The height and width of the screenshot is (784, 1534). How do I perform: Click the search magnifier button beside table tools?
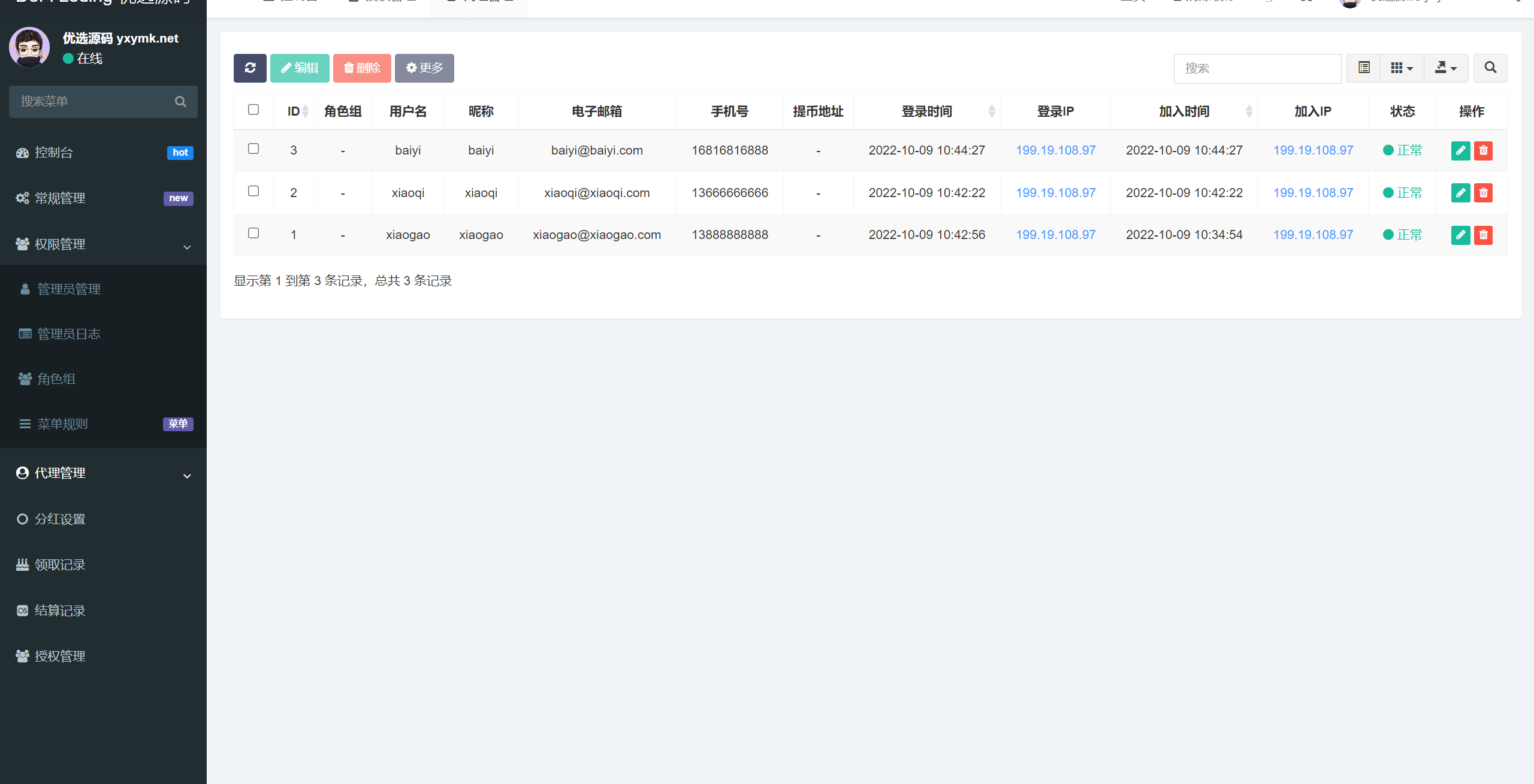pyautogui.click(x=1490, y=68)
